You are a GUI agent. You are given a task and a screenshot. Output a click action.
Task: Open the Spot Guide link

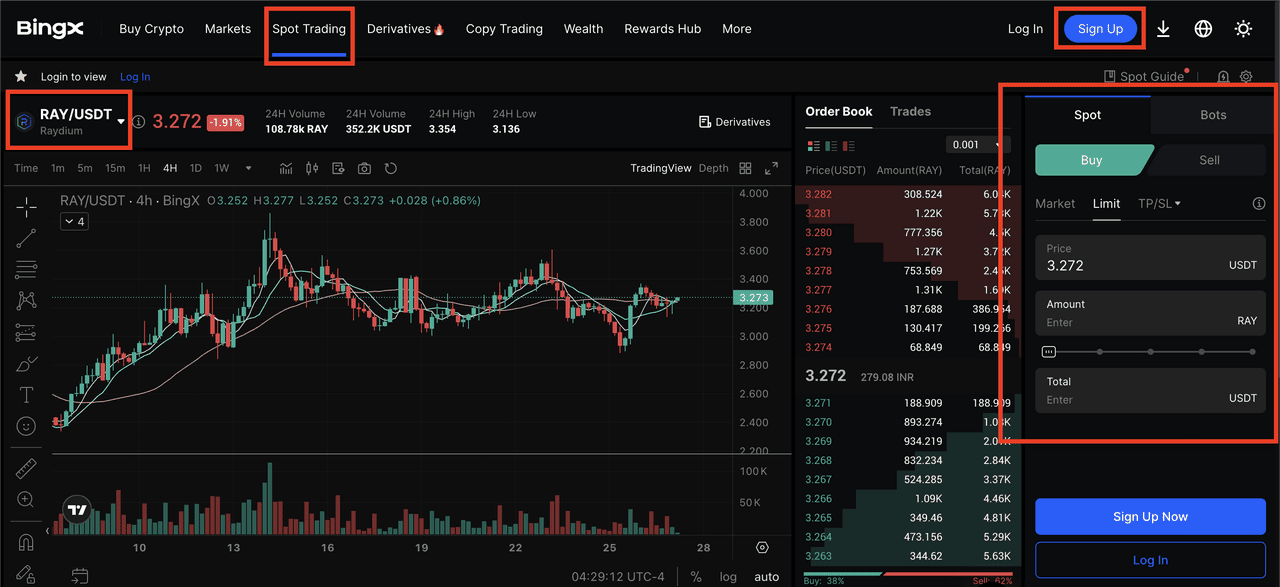click(x=1144, y=76)
